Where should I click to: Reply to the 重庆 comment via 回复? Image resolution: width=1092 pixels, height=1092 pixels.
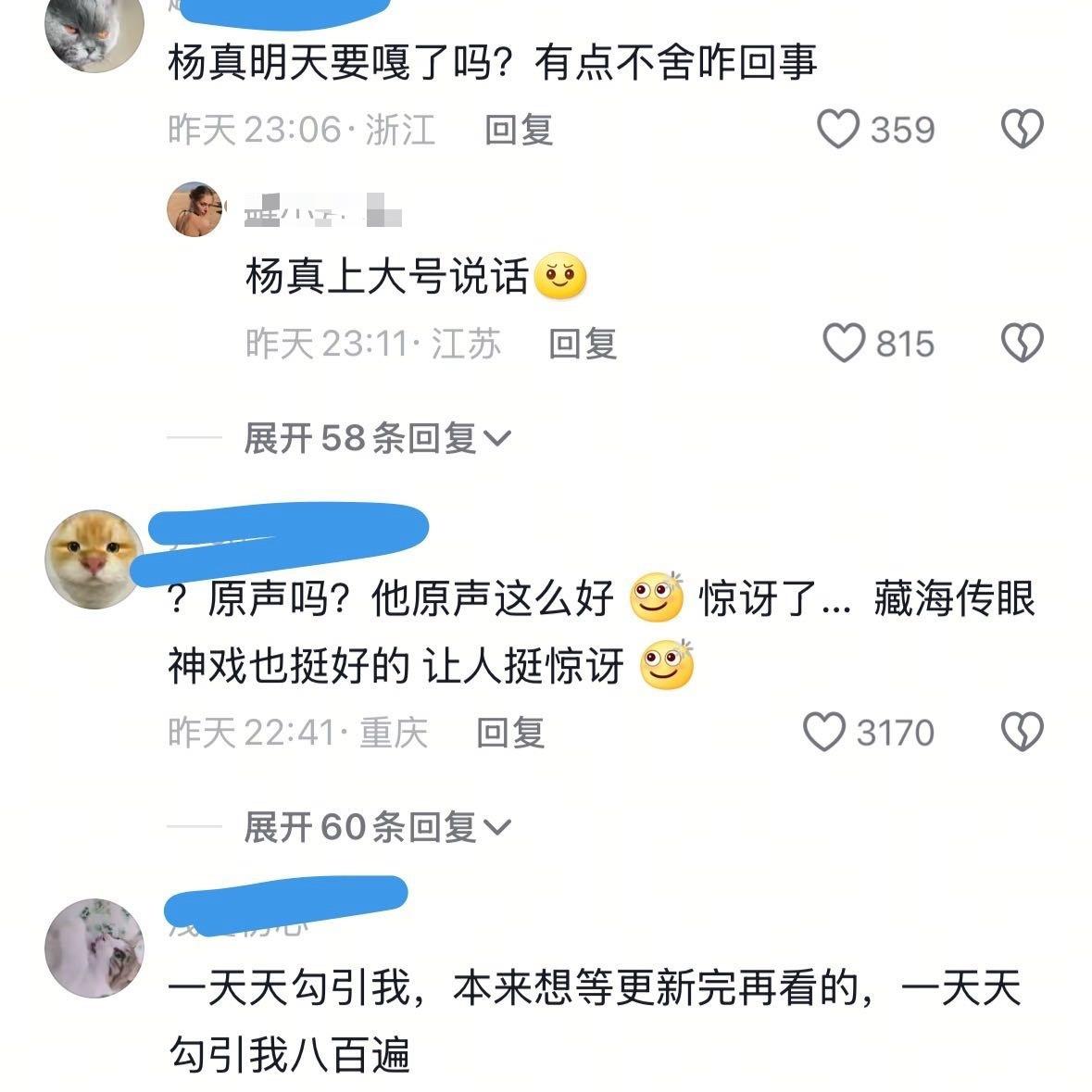[x=510, y=733]
